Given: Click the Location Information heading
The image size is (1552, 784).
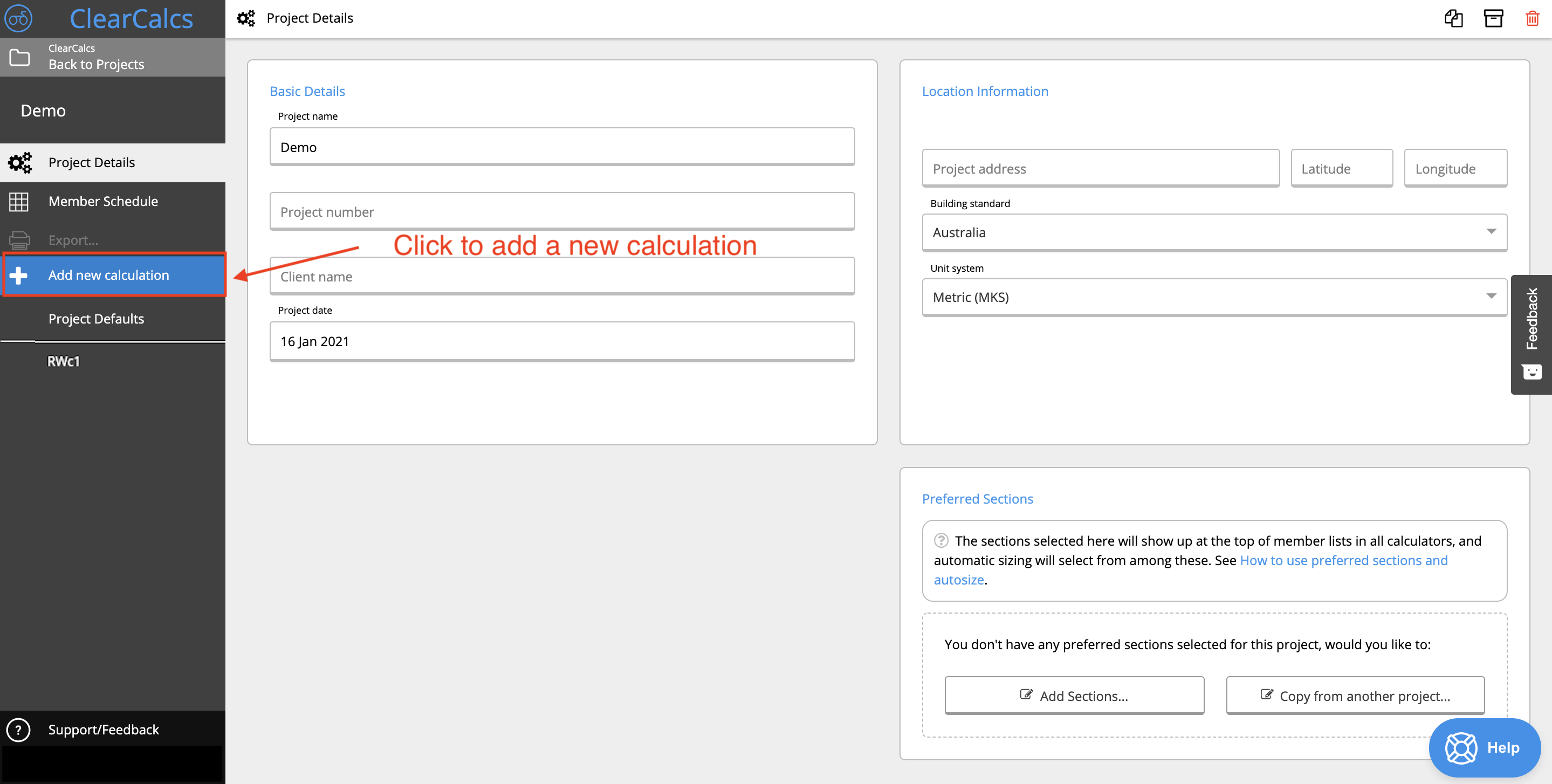Looking at the screenshot, I should (985, 91).
